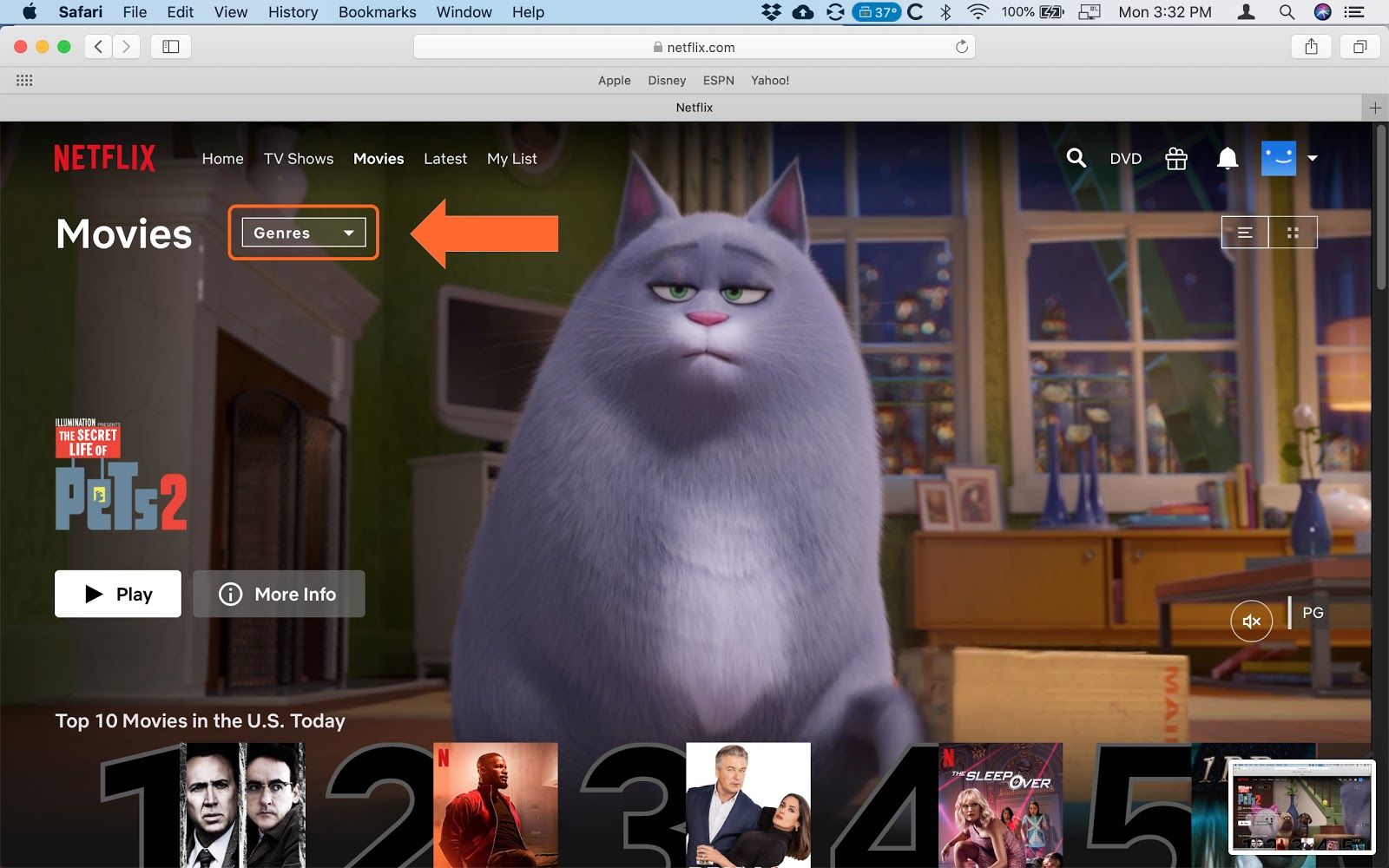Select Movies in Netflix navigation
1389x868 pixels.
coord(379,159)
